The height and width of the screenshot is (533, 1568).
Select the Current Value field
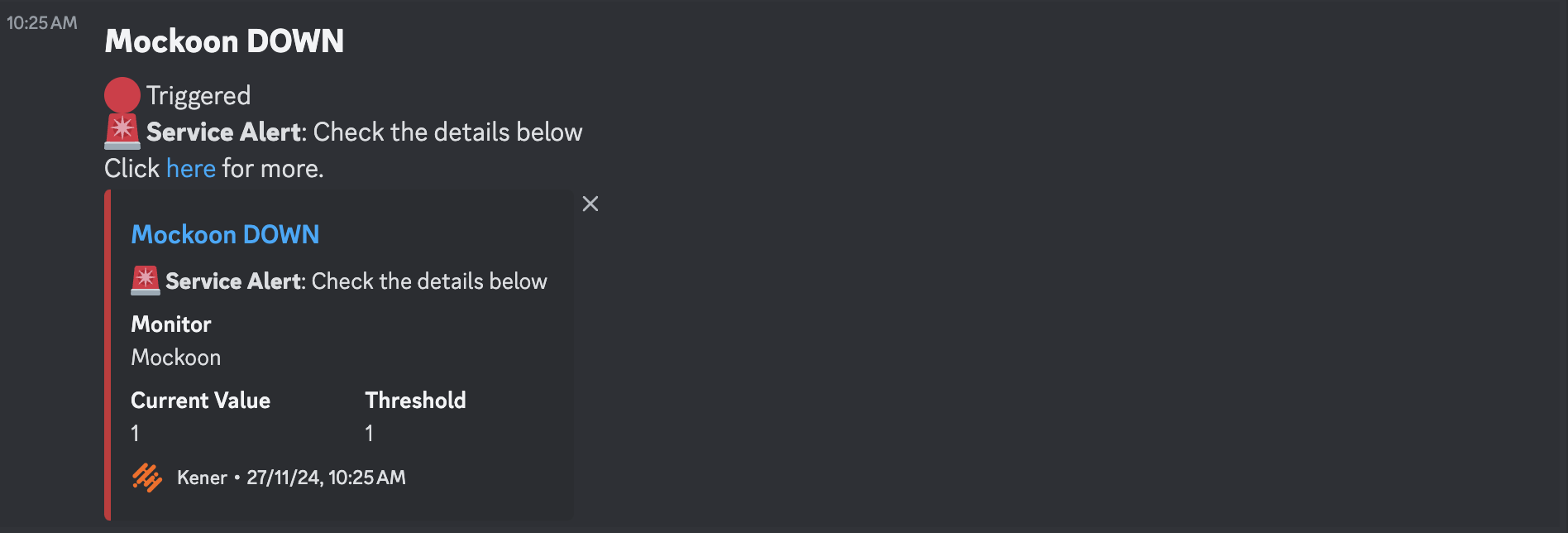click(200, 400)
